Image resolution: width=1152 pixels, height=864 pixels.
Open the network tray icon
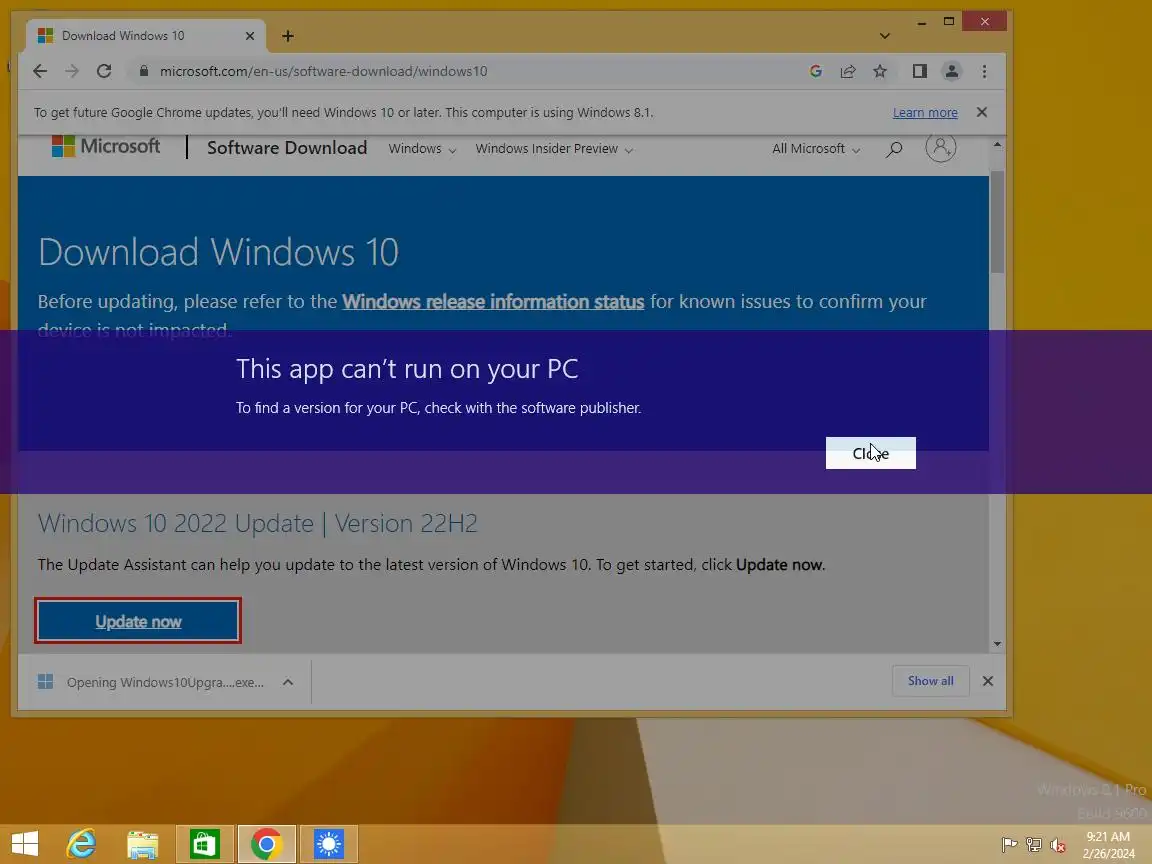[x=1034, y=845]
